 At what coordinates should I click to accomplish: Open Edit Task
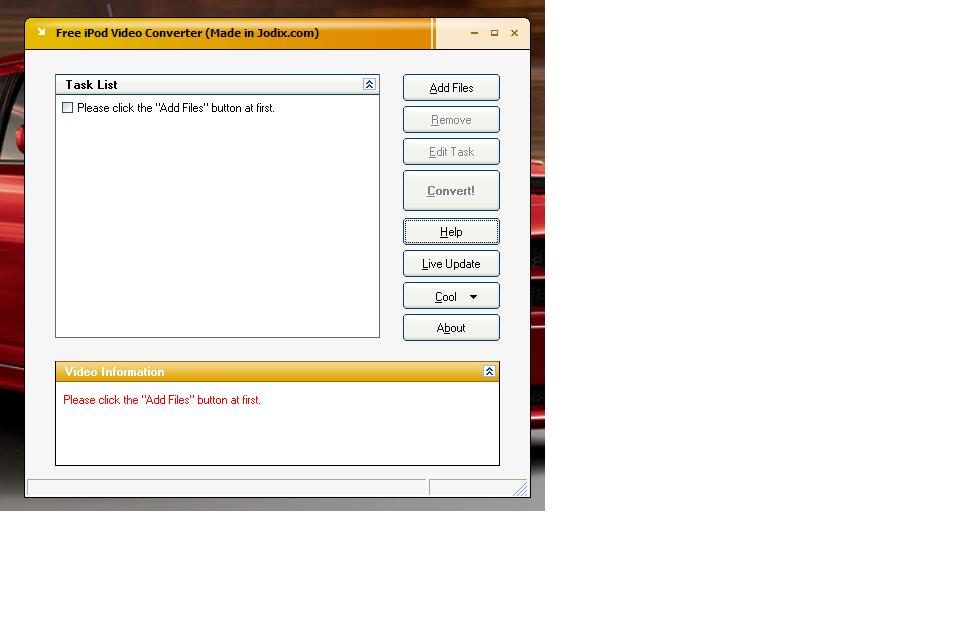(x=451, y=152)
